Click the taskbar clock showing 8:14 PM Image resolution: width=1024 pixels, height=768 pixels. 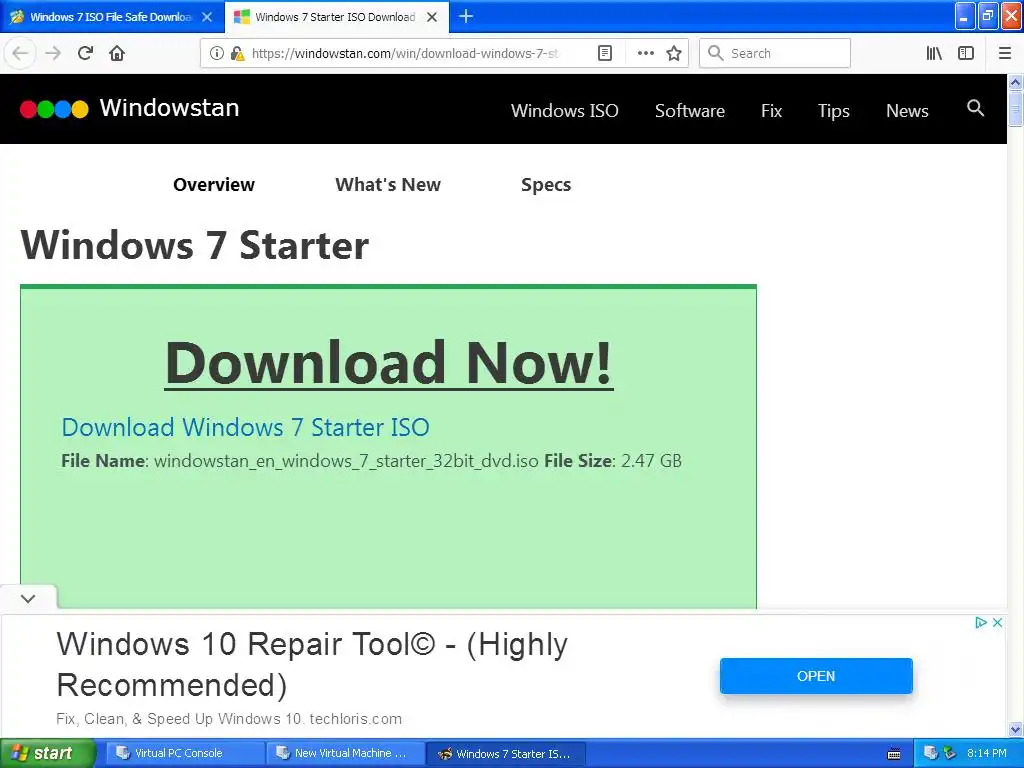tap(986, 753)
